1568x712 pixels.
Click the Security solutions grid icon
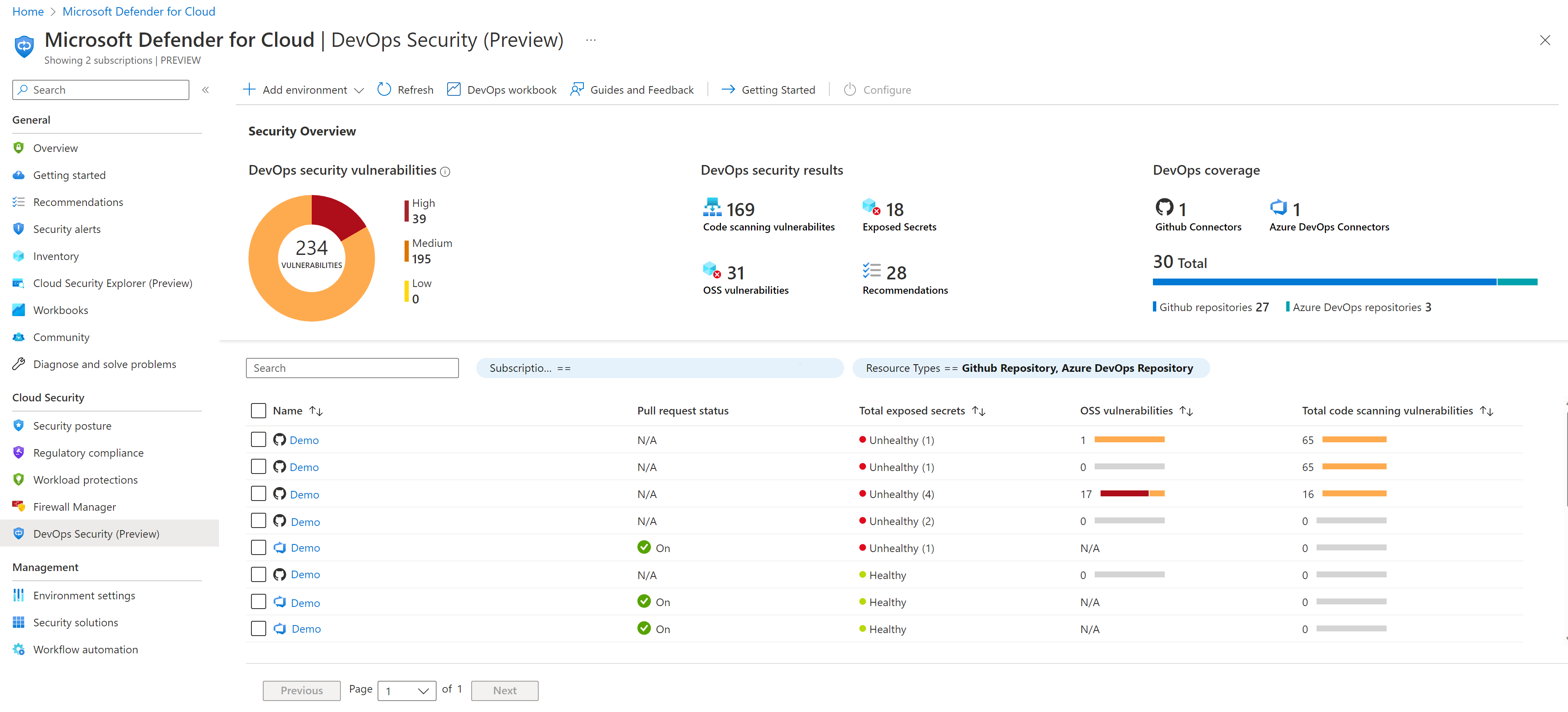coord(19,623)
